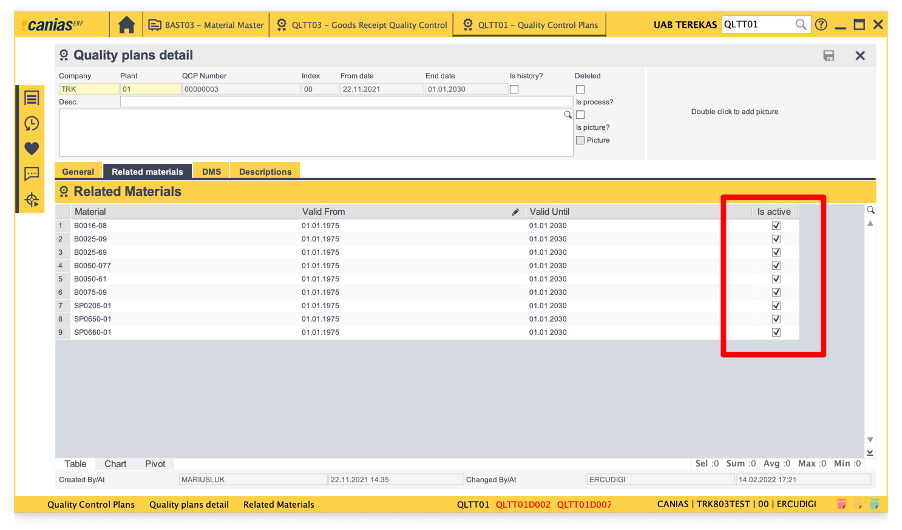Open the menu list icon in left sidebar
This screenshot has width=902, height=530.
[32, 98]
